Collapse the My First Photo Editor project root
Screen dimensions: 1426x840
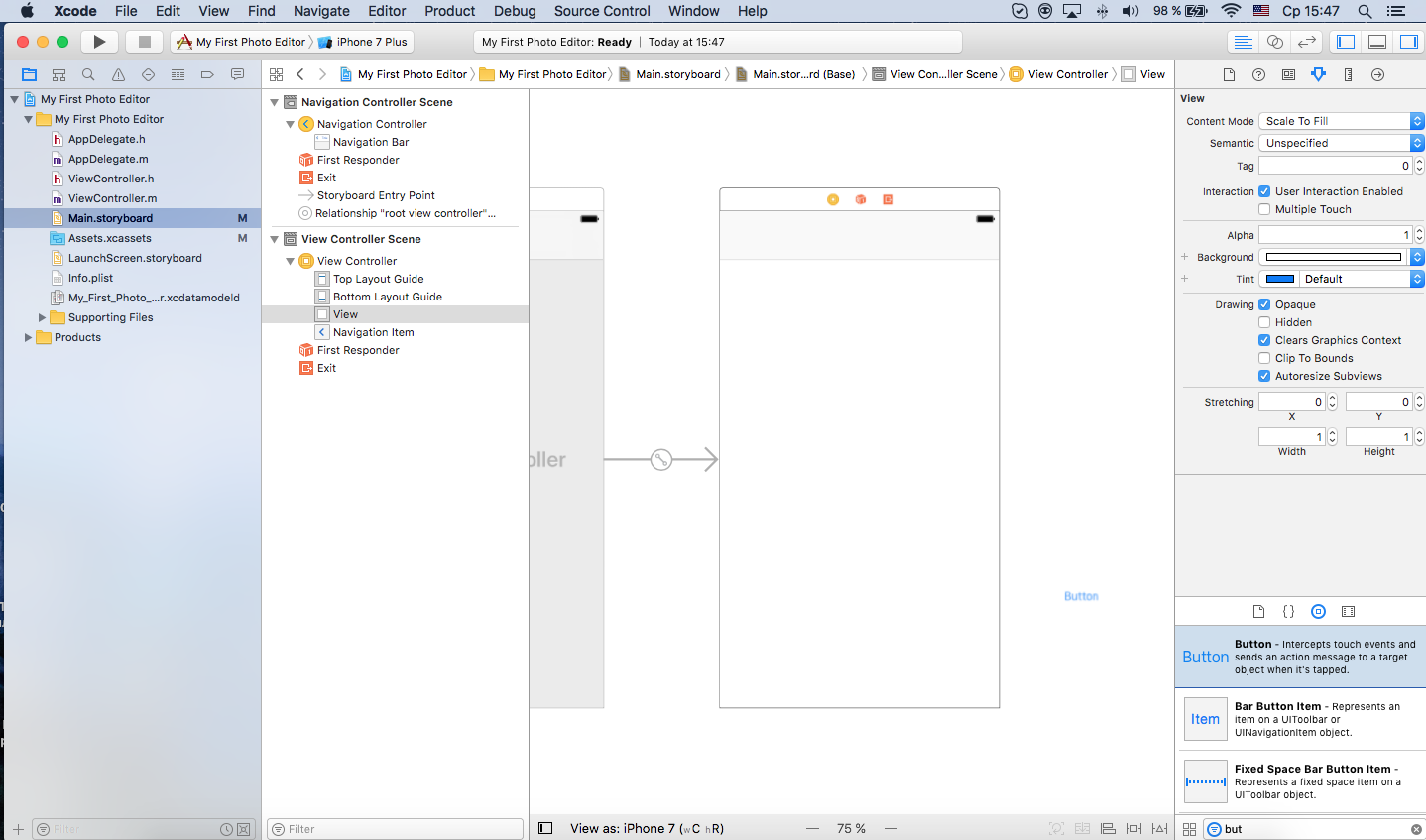[14, 99]
